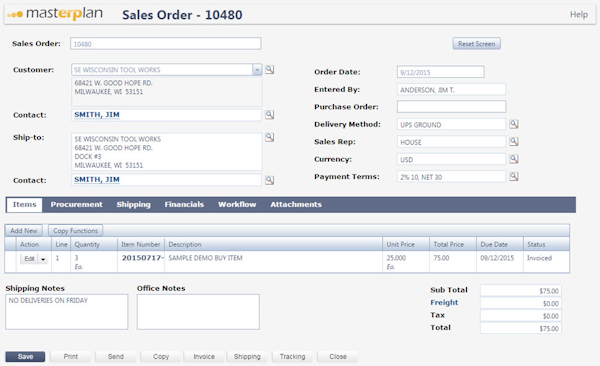This screenshot has height=366, width=600.
Task: Click the empty Purchase Order field
Action: pos(452,107)
